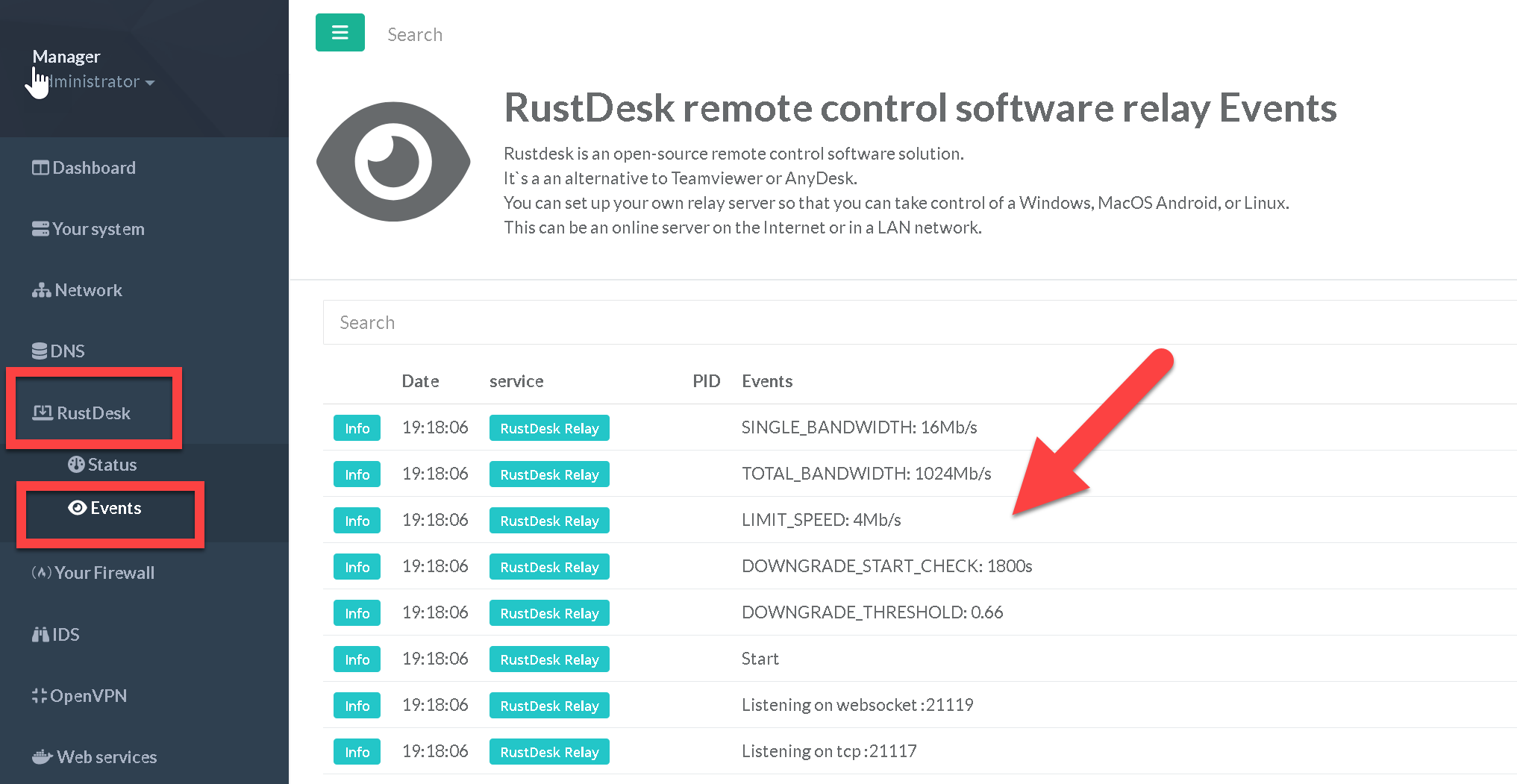Click the large eye logo image
Screen dimensions: 1517x784
tap(393, 162)
